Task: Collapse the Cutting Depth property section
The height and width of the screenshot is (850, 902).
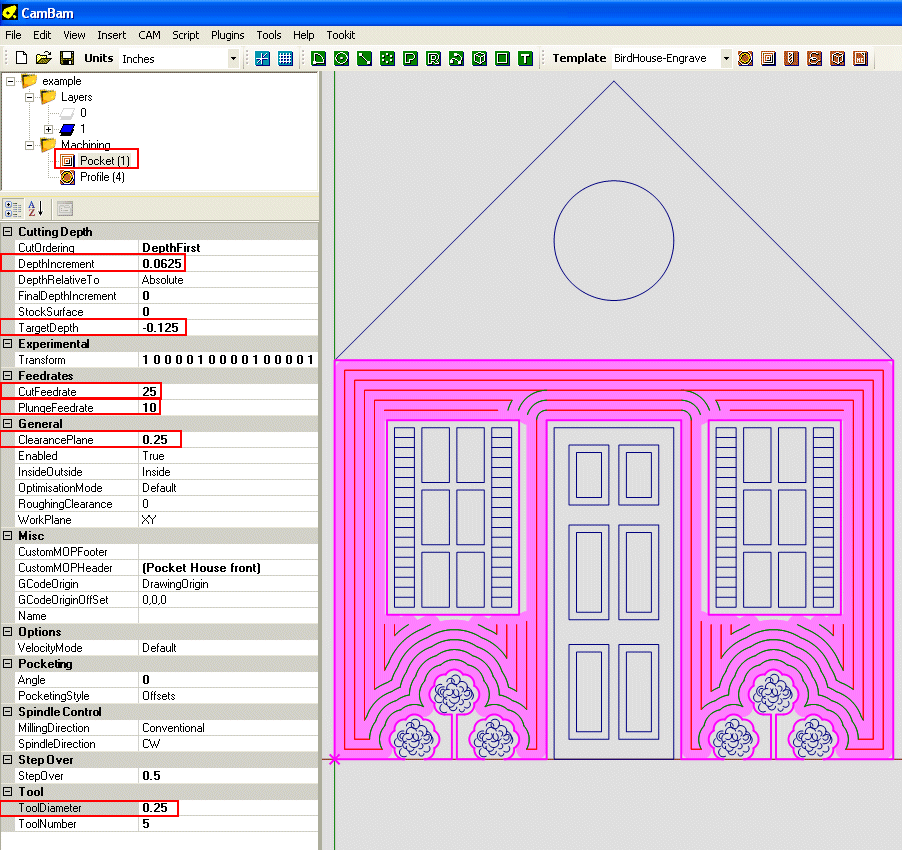Action: [8, 232]
